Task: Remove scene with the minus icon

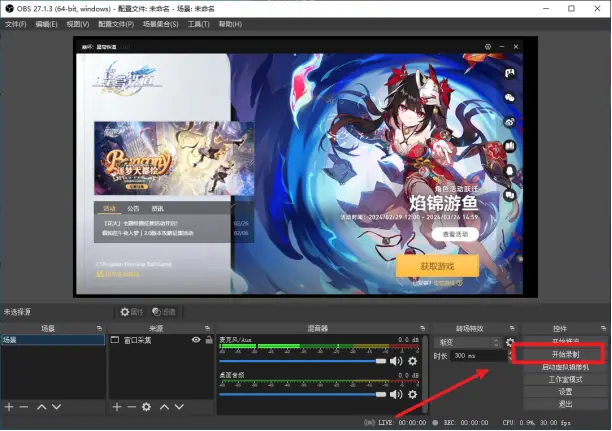Action: [x=24, y=407]
